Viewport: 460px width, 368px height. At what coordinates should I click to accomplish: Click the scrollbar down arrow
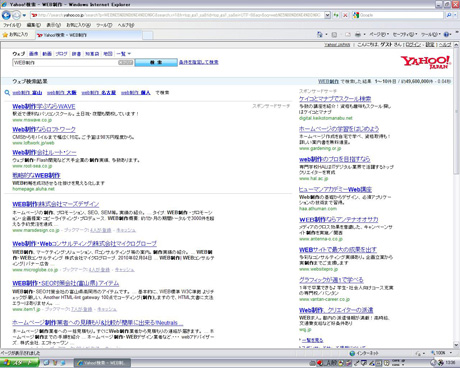(456, 345)
